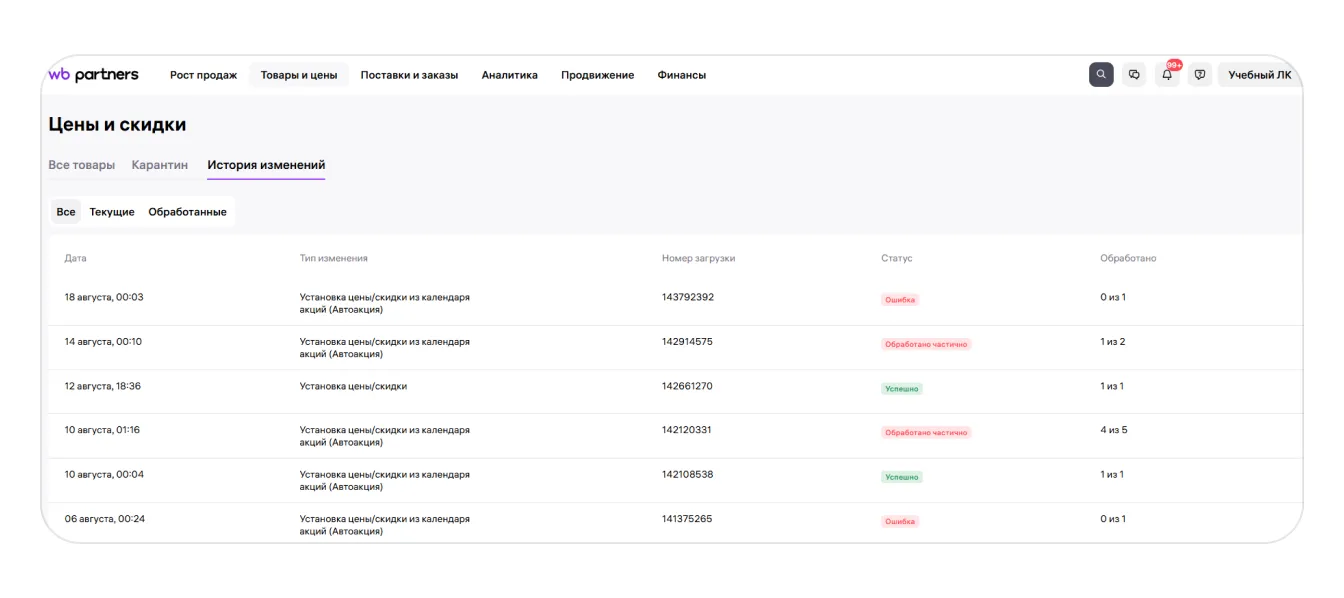Click Обработано частично badge for upload 142914575
The width and height of the screenshot is (1344, 598).
pos(926,344)
